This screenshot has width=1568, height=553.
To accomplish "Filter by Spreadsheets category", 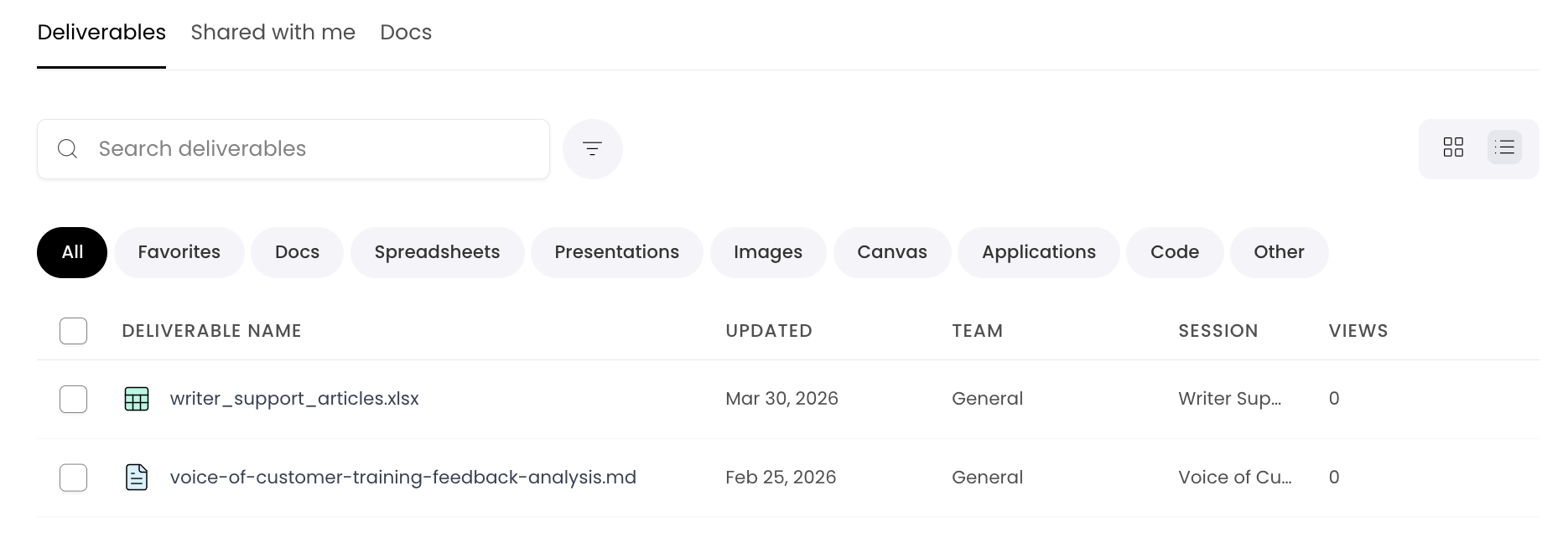I will click(437, 252).
